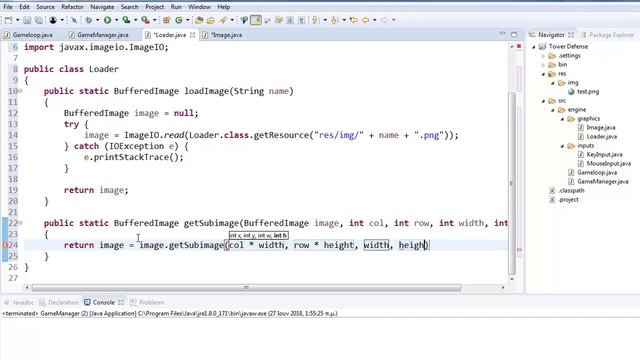
Task: Click the Open Type icon
Action: (x=199, y=20)
